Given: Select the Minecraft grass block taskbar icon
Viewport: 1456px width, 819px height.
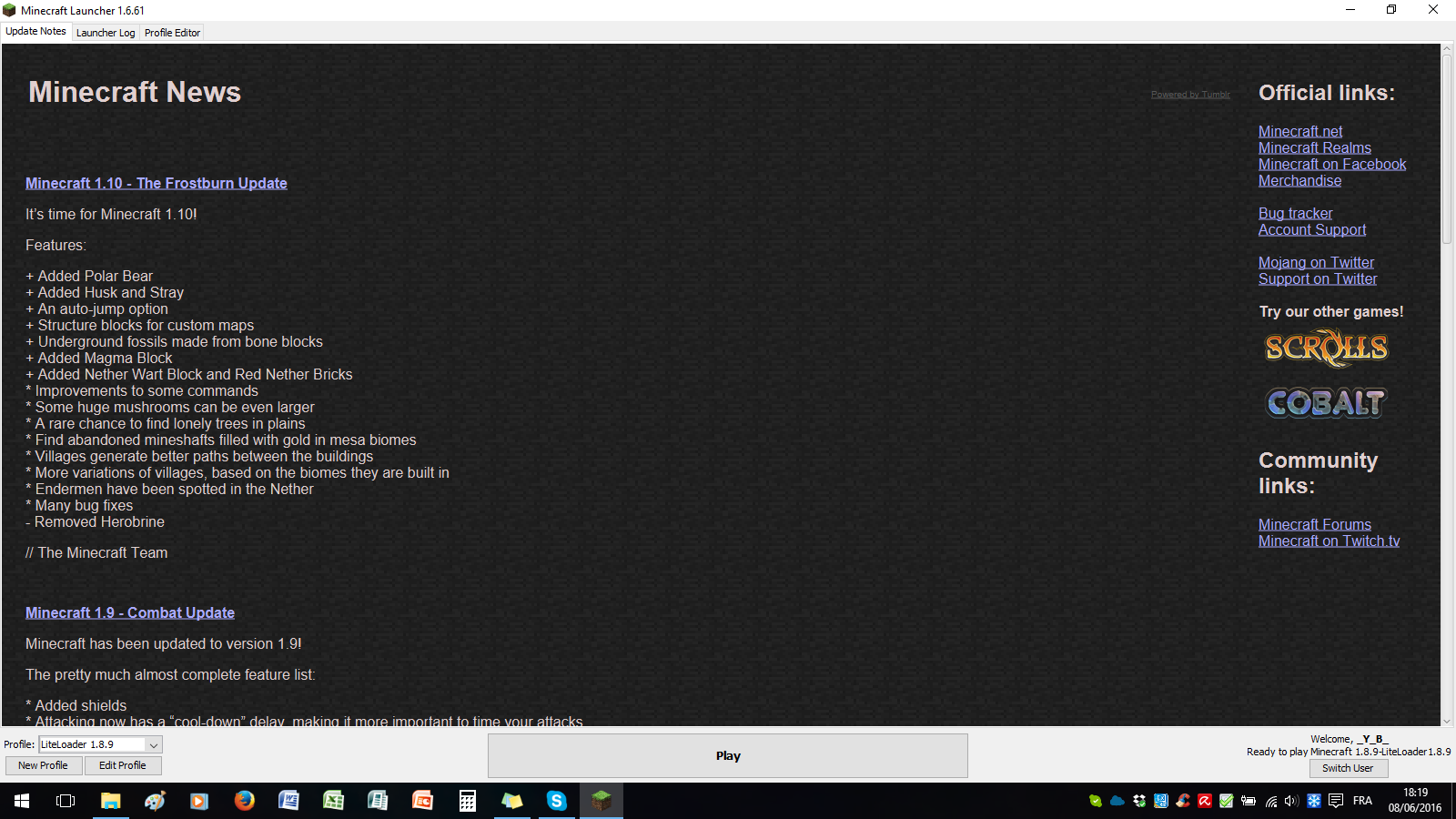Looking at the screenshot, I should tap(601, 801).
